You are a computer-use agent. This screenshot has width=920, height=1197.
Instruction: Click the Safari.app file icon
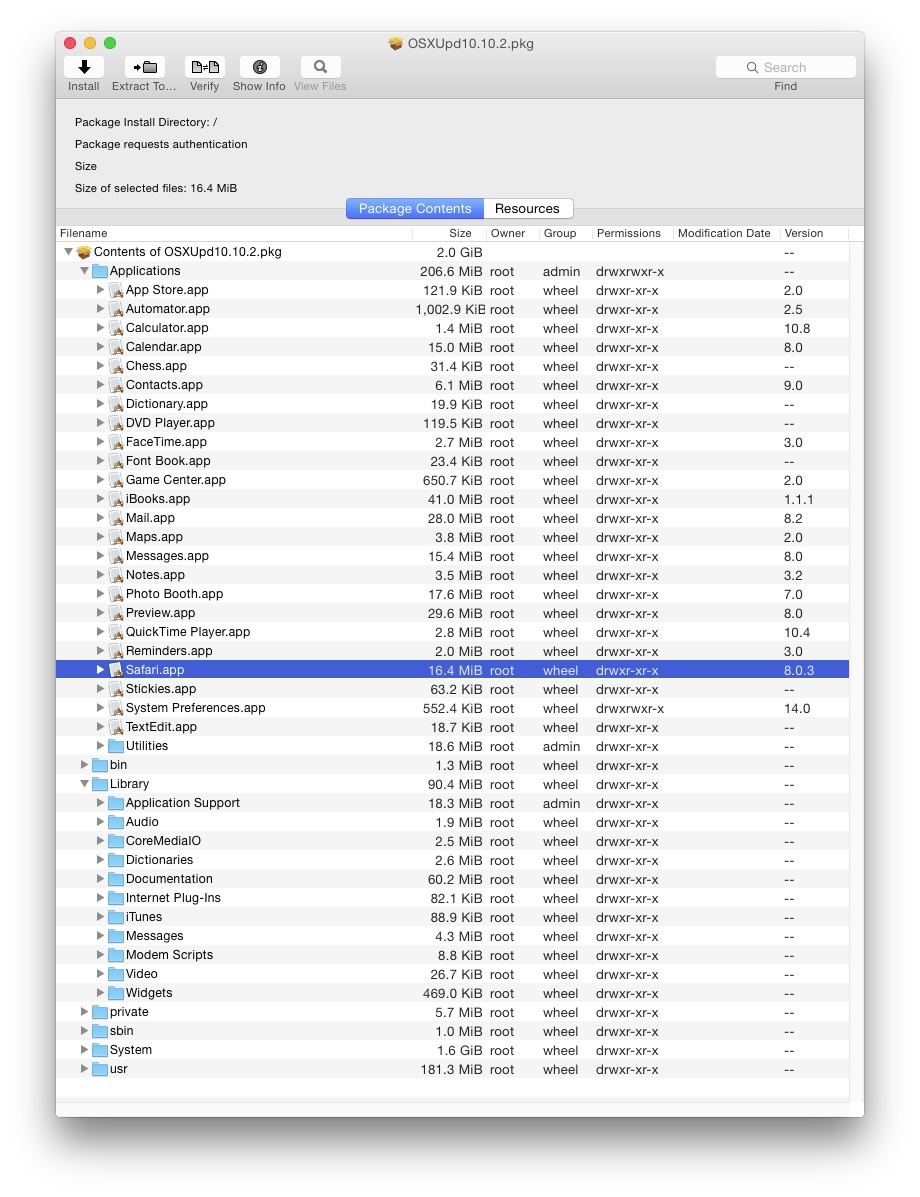click(116, 670)
